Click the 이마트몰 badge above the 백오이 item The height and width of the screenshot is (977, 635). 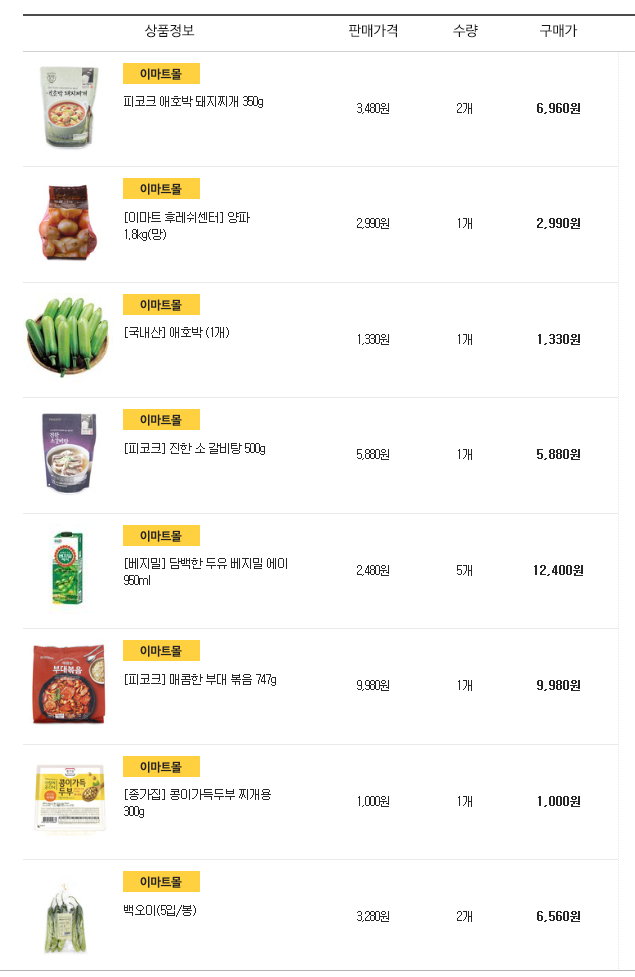161,882
